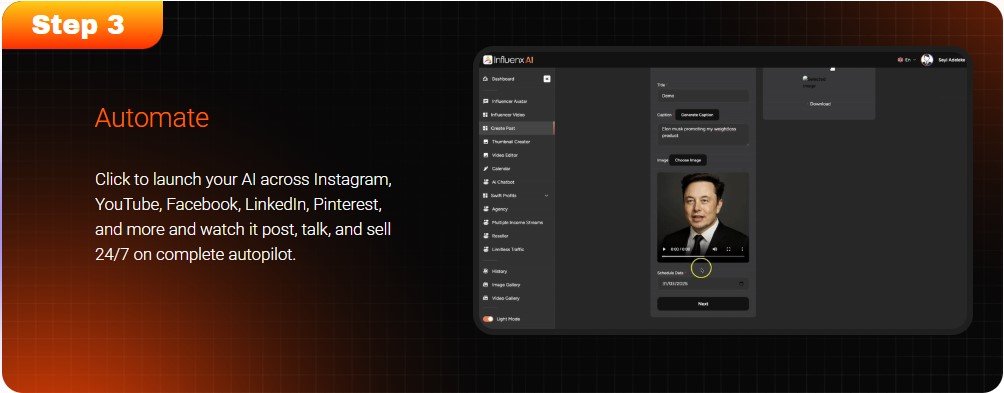Click the Influenx AI logo icon

click(x=487, y=60)
